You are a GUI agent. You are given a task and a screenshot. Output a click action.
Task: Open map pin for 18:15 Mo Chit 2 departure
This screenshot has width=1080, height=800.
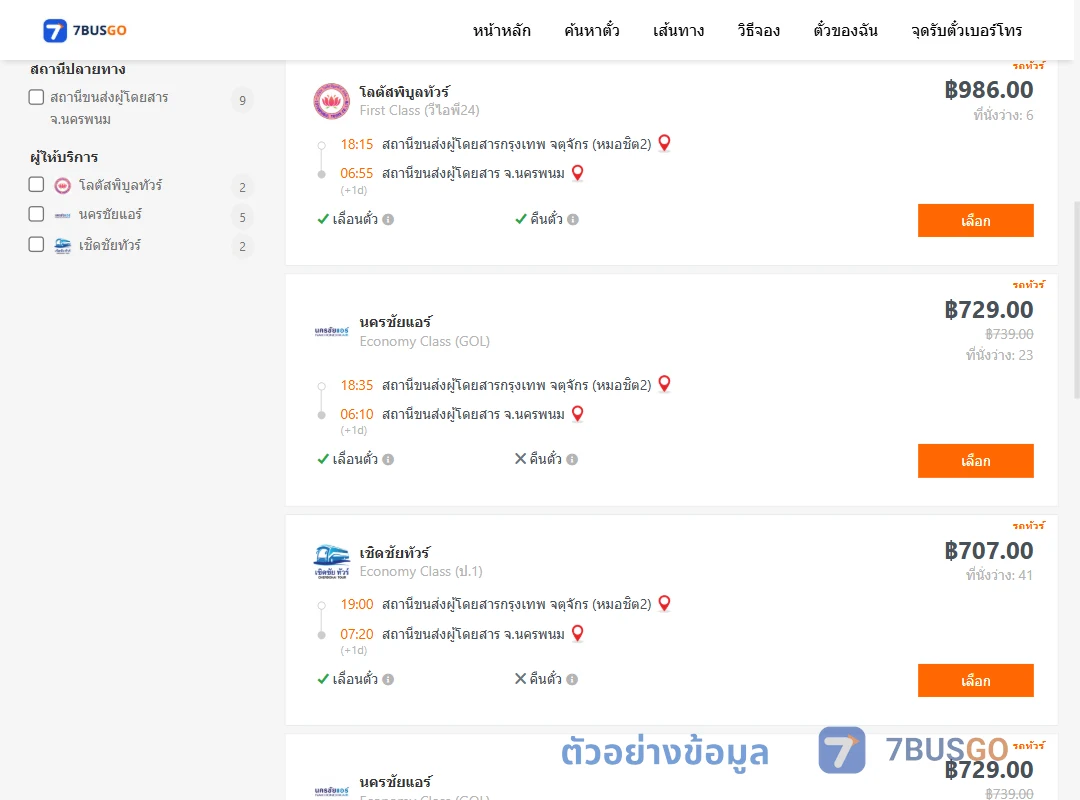tap(664, 143)
